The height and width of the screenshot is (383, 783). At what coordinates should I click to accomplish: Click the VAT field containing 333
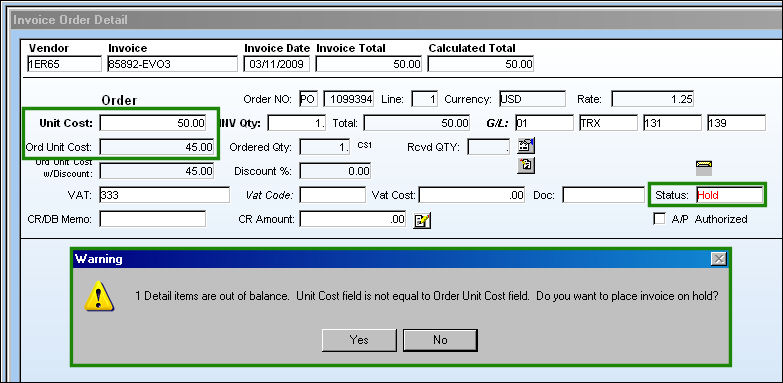pyautogui.click(x=165, y=195)
